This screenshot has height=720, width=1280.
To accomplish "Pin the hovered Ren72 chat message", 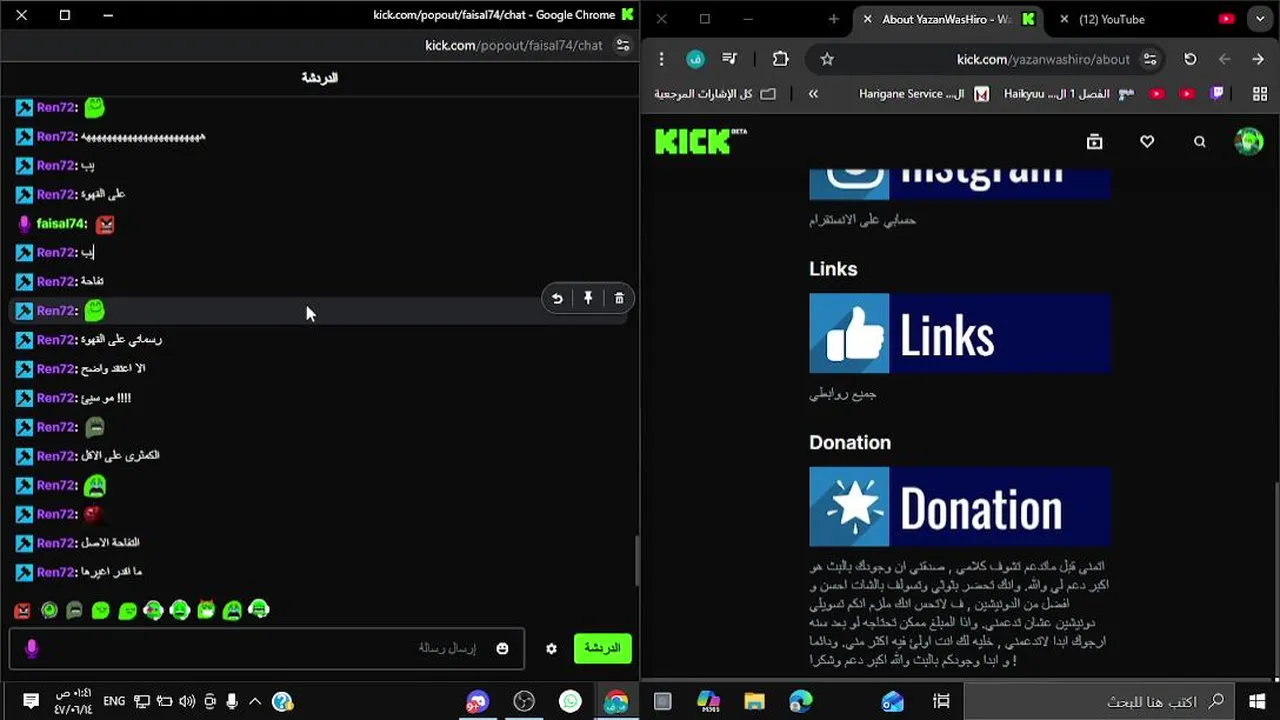I will 588,298.
